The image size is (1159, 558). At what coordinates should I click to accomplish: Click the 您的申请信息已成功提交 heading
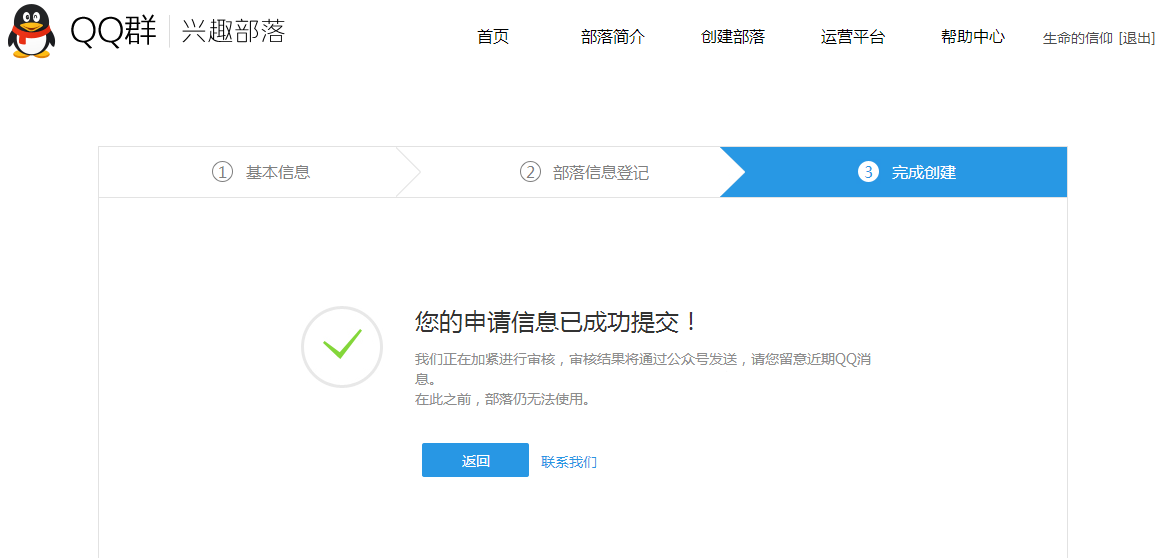(556, 322)
